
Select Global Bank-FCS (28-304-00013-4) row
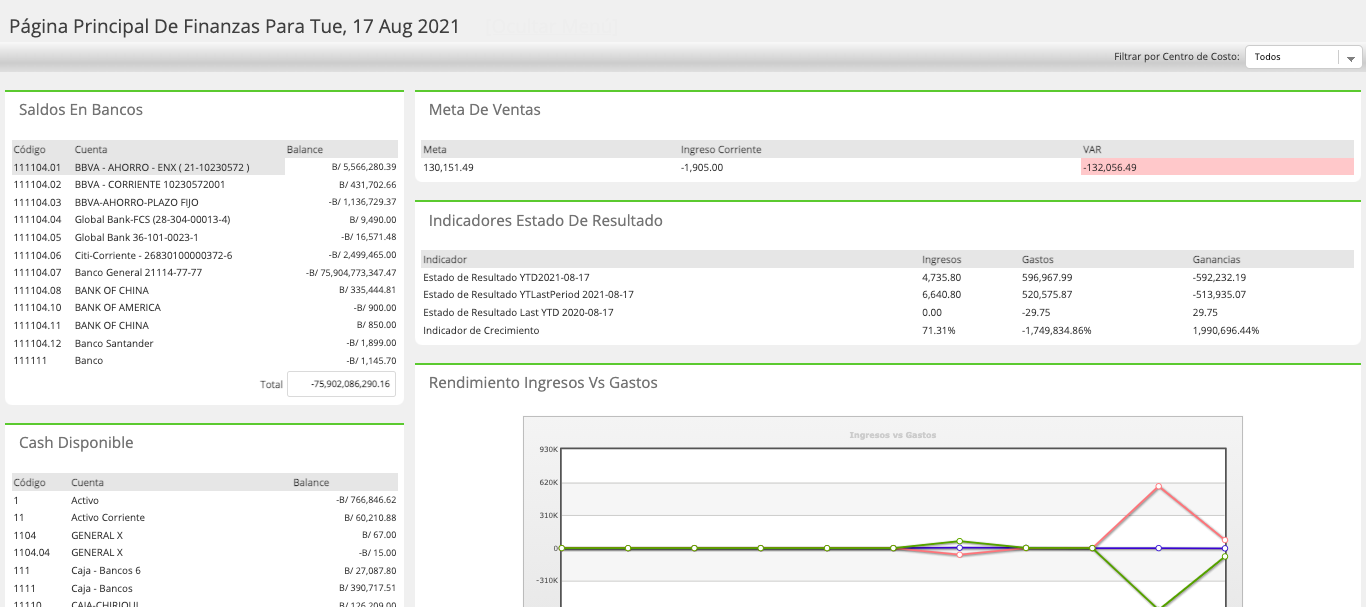pos(205,220)
